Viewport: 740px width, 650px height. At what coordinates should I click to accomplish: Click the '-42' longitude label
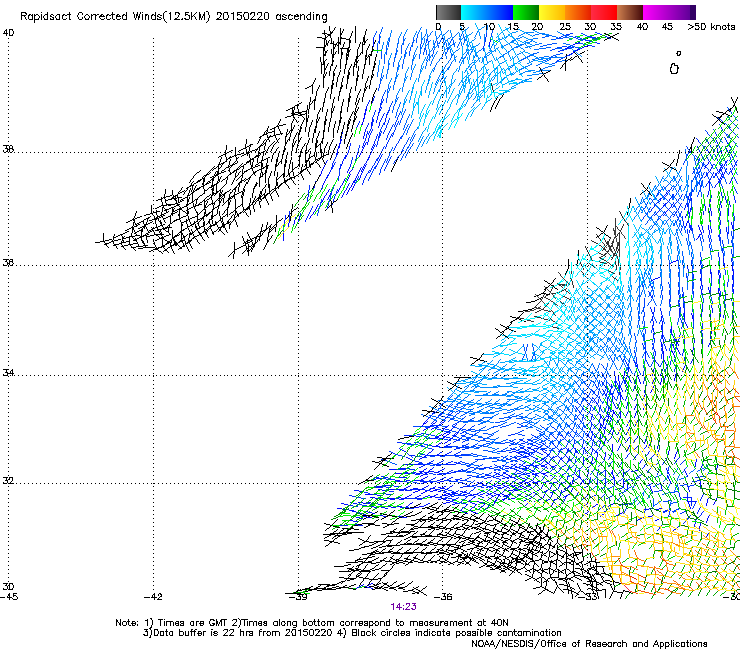[x=153, y=597]
